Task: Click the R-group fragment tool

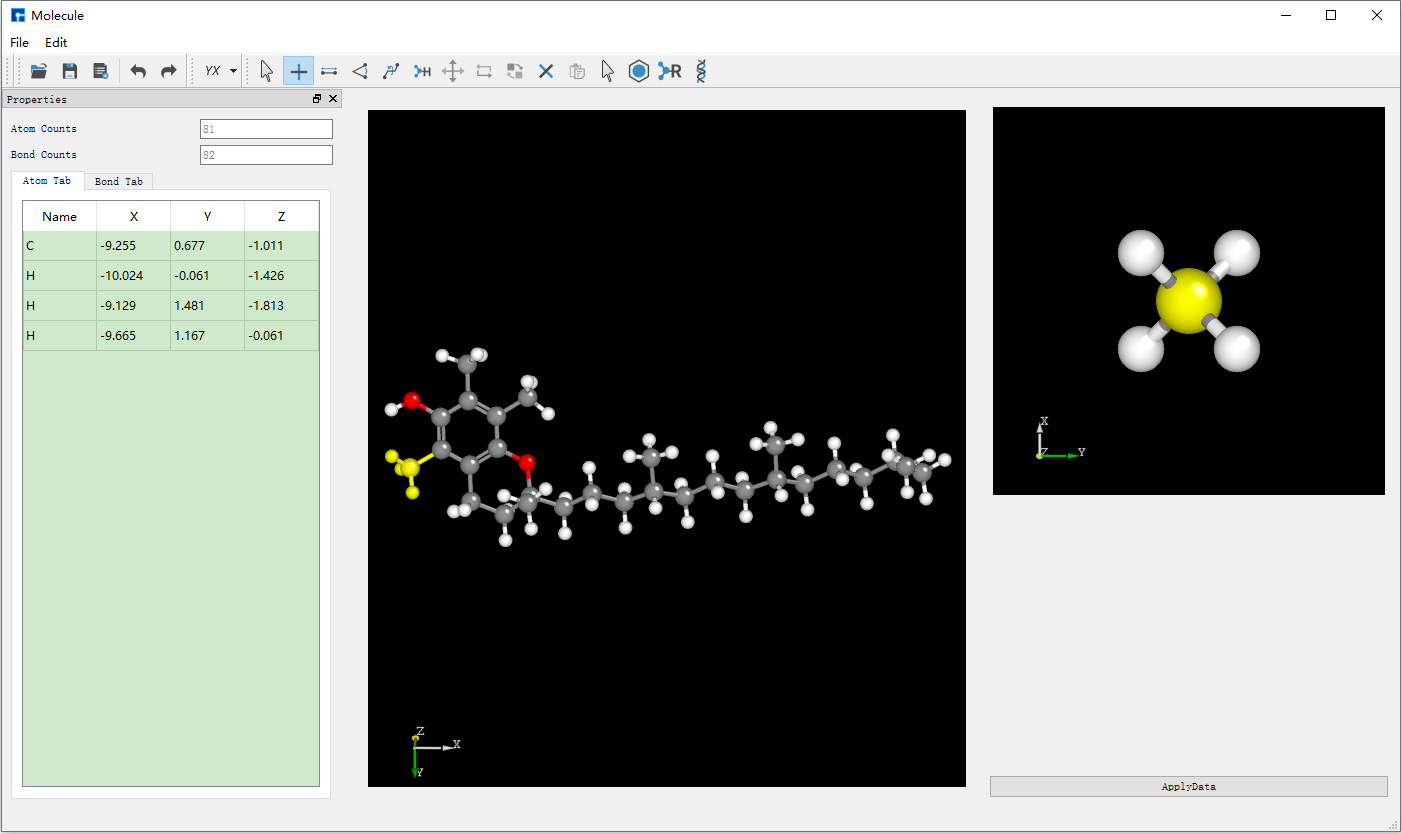Action: tap(670, 71)
